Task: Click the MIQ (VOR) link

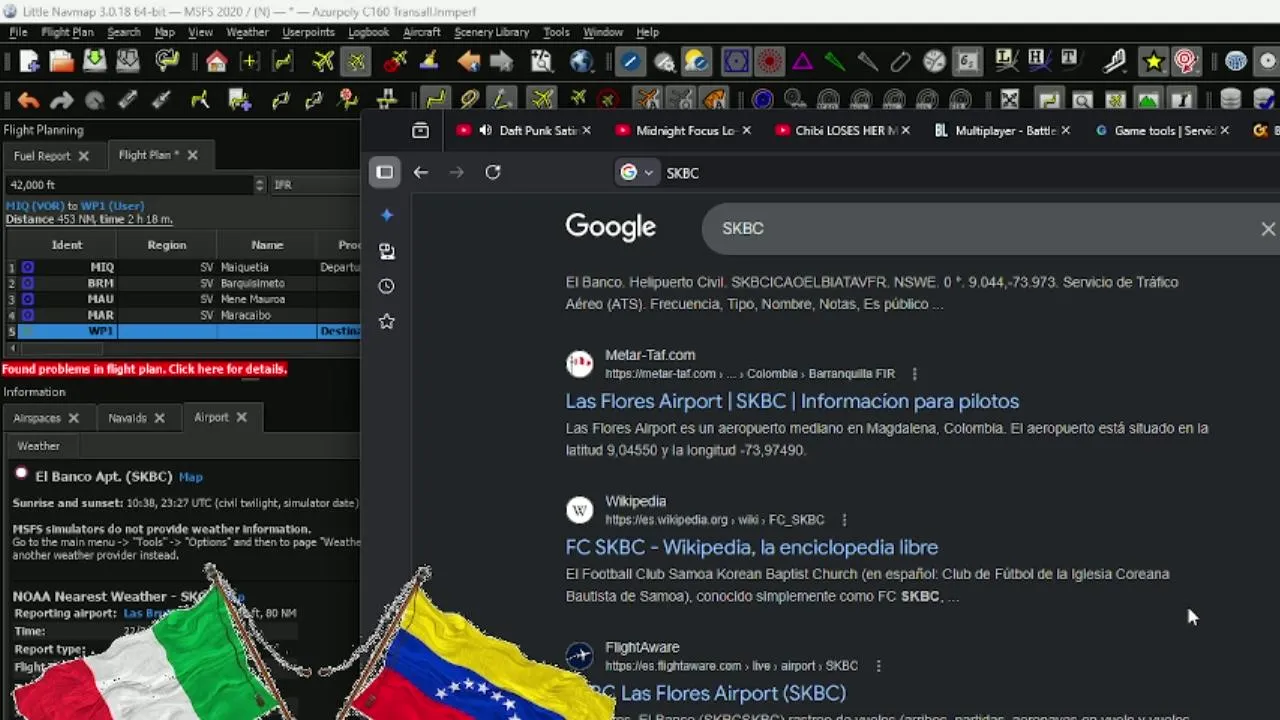Action: [x=35, y=206]
